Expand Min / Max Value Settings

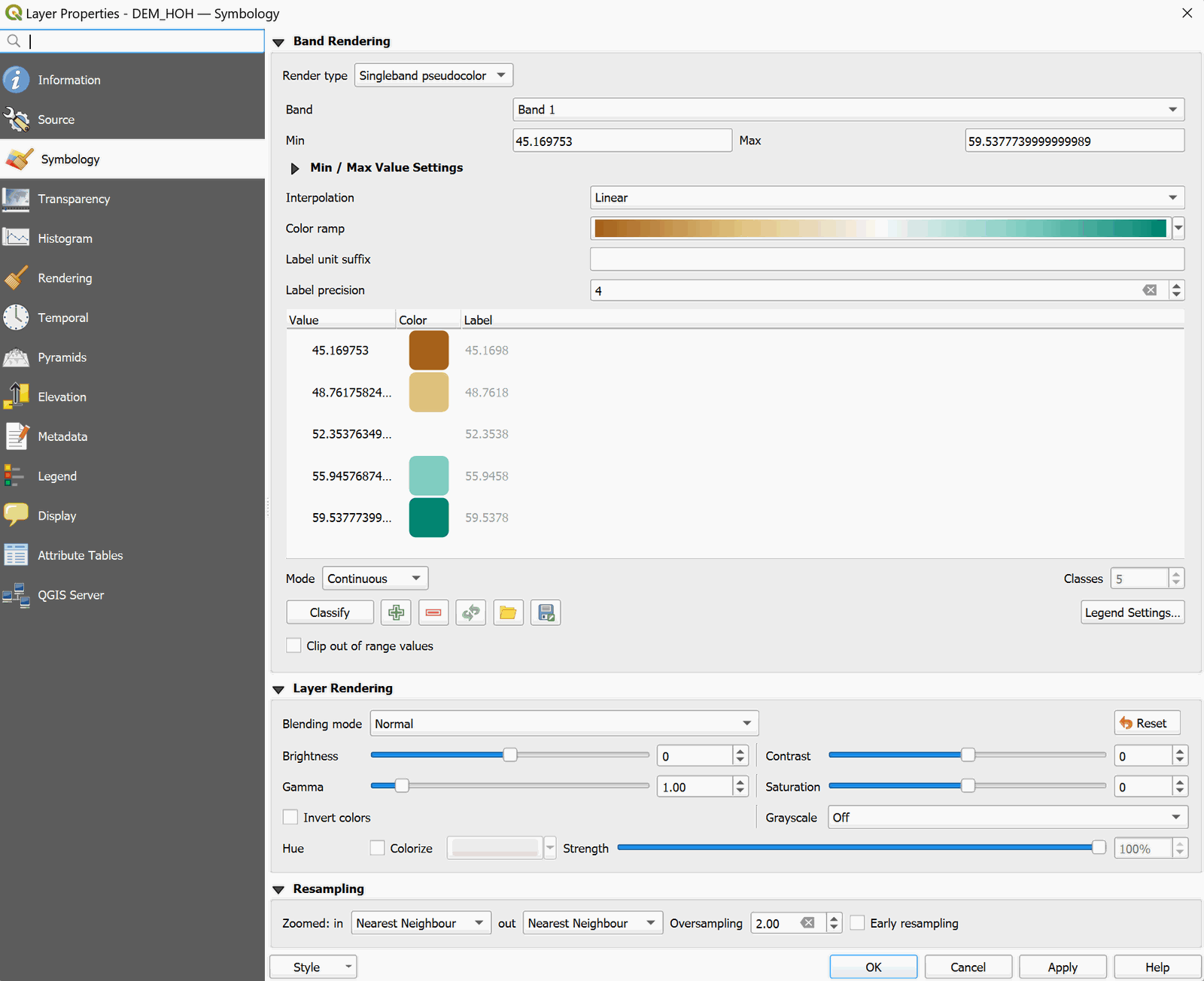(295, 168)
